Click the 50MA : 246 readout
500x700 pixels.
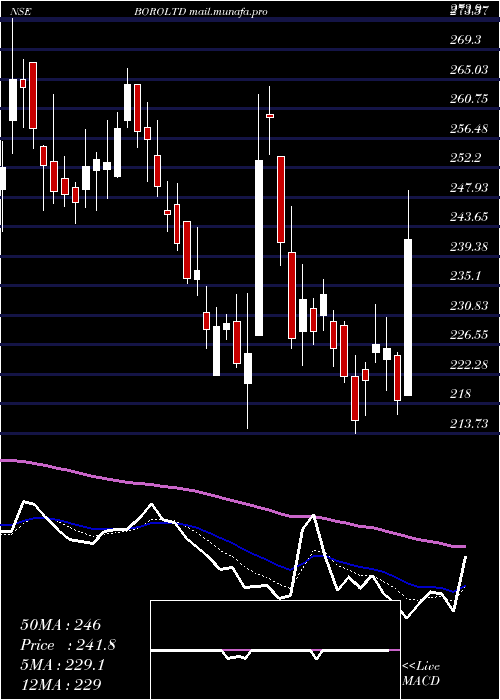[x=61, y=625]
